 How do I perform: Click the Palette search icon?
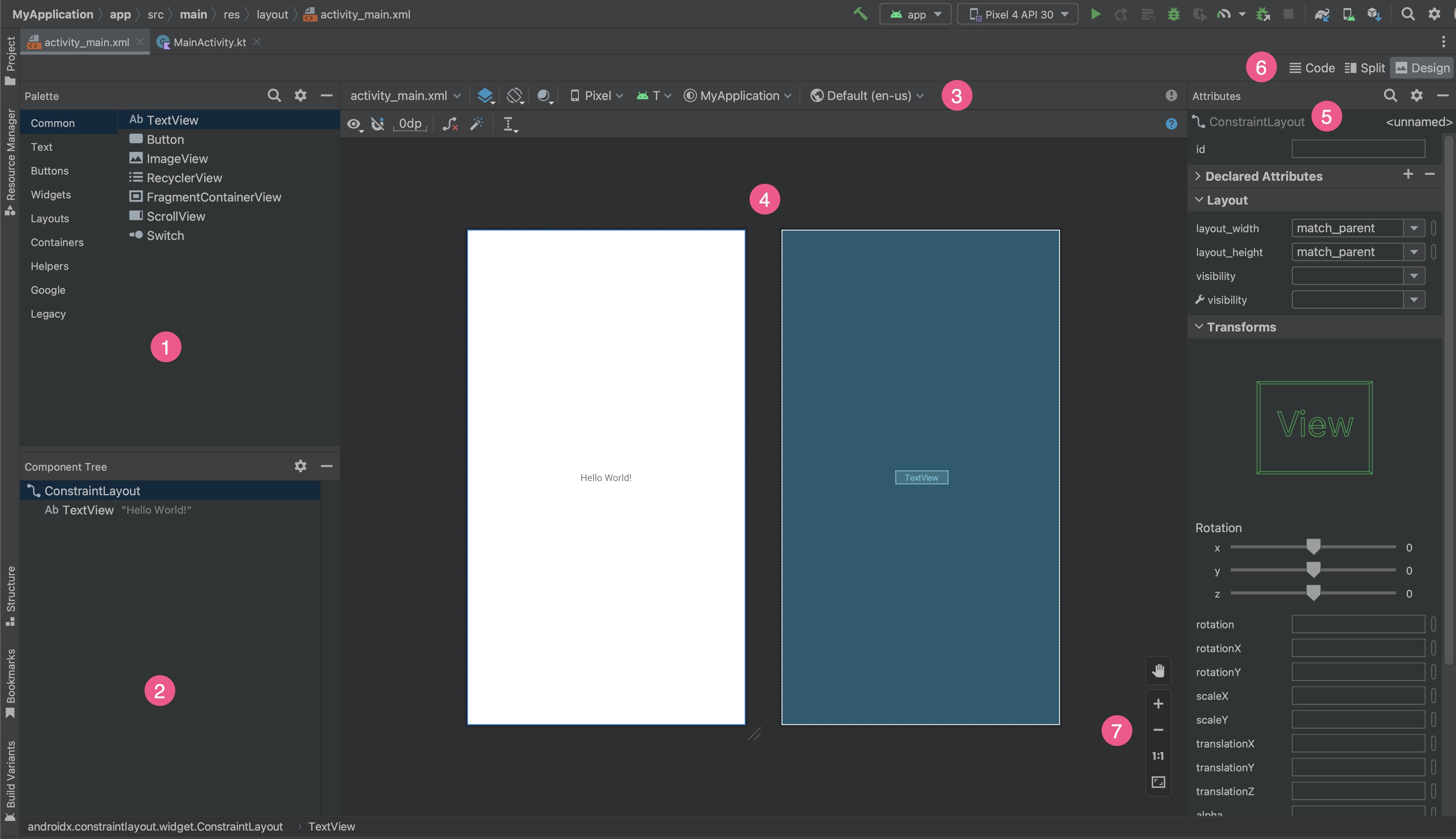[x=274, y=95]
